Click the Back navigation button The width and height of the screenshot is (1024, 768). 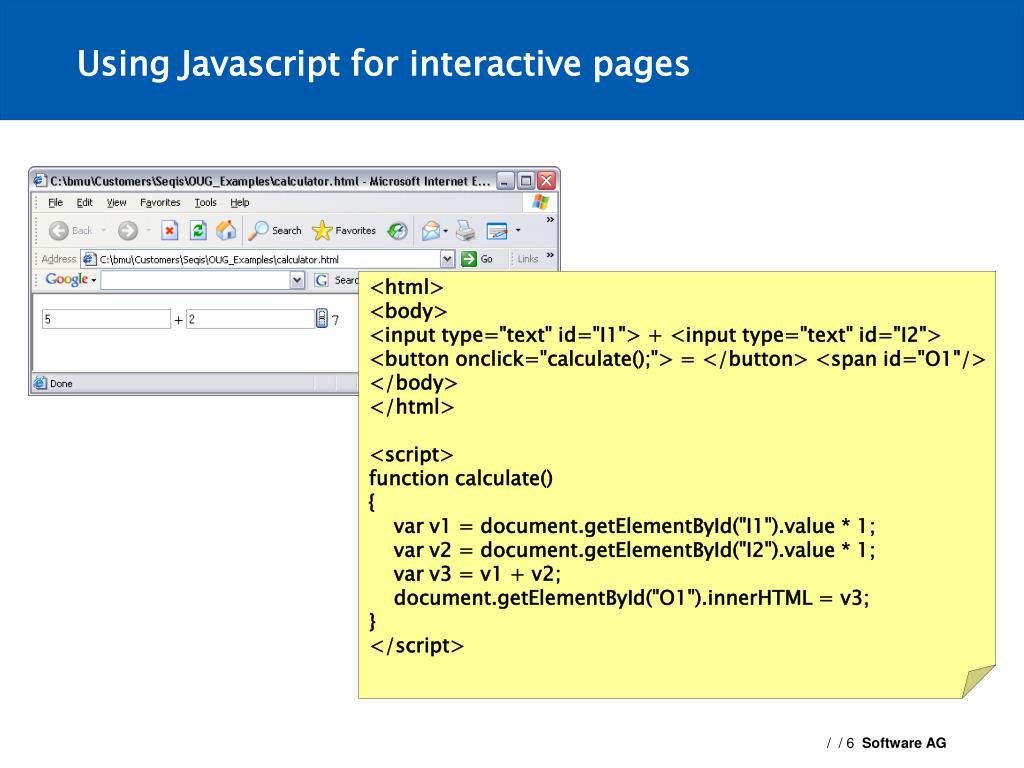(x=71, y=231)
